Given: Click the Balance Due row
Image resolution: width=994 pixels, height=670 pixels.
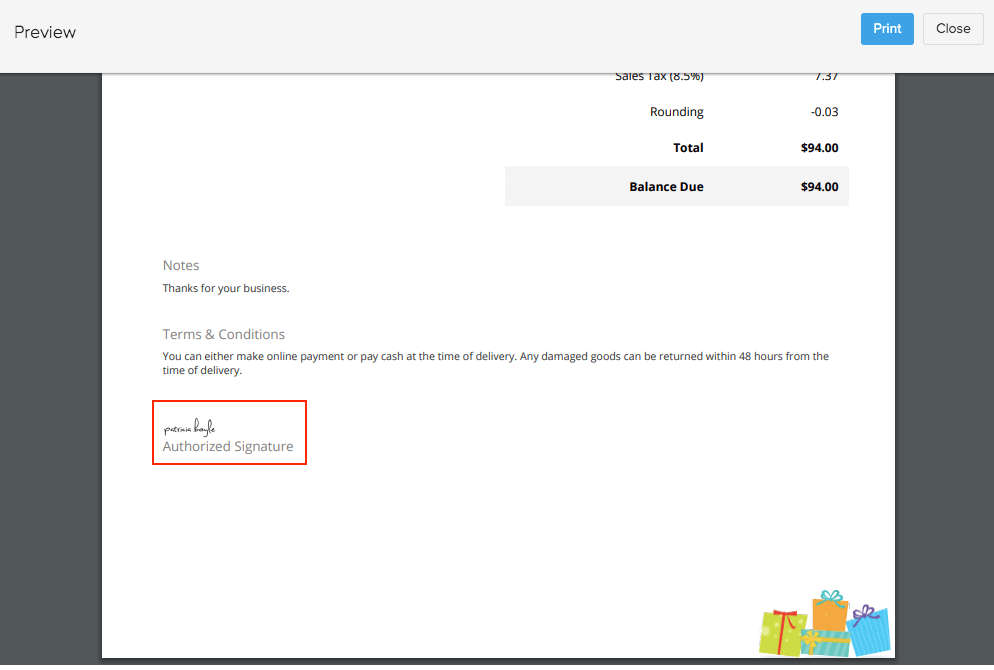Looking at the screenshot, I should [676, 186].
